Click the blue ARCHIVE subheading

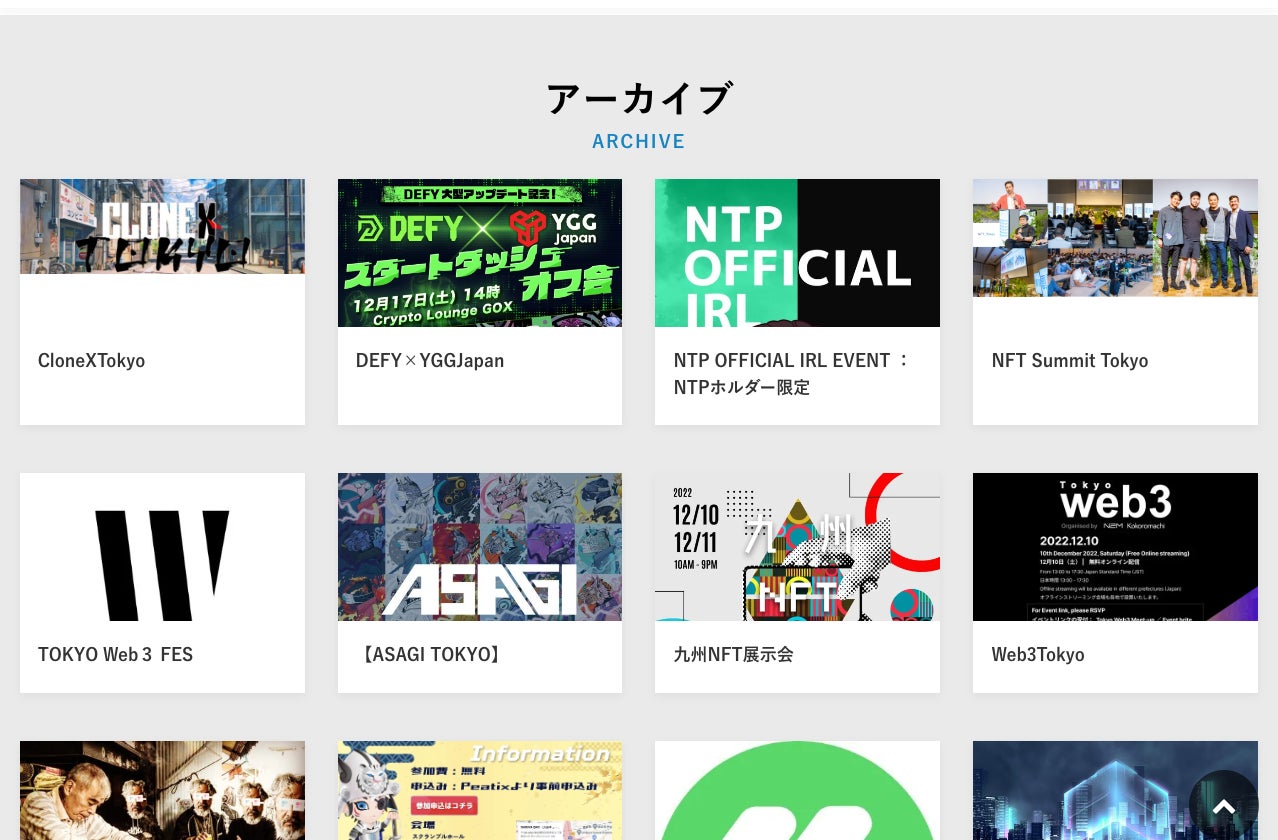point(639,141)
